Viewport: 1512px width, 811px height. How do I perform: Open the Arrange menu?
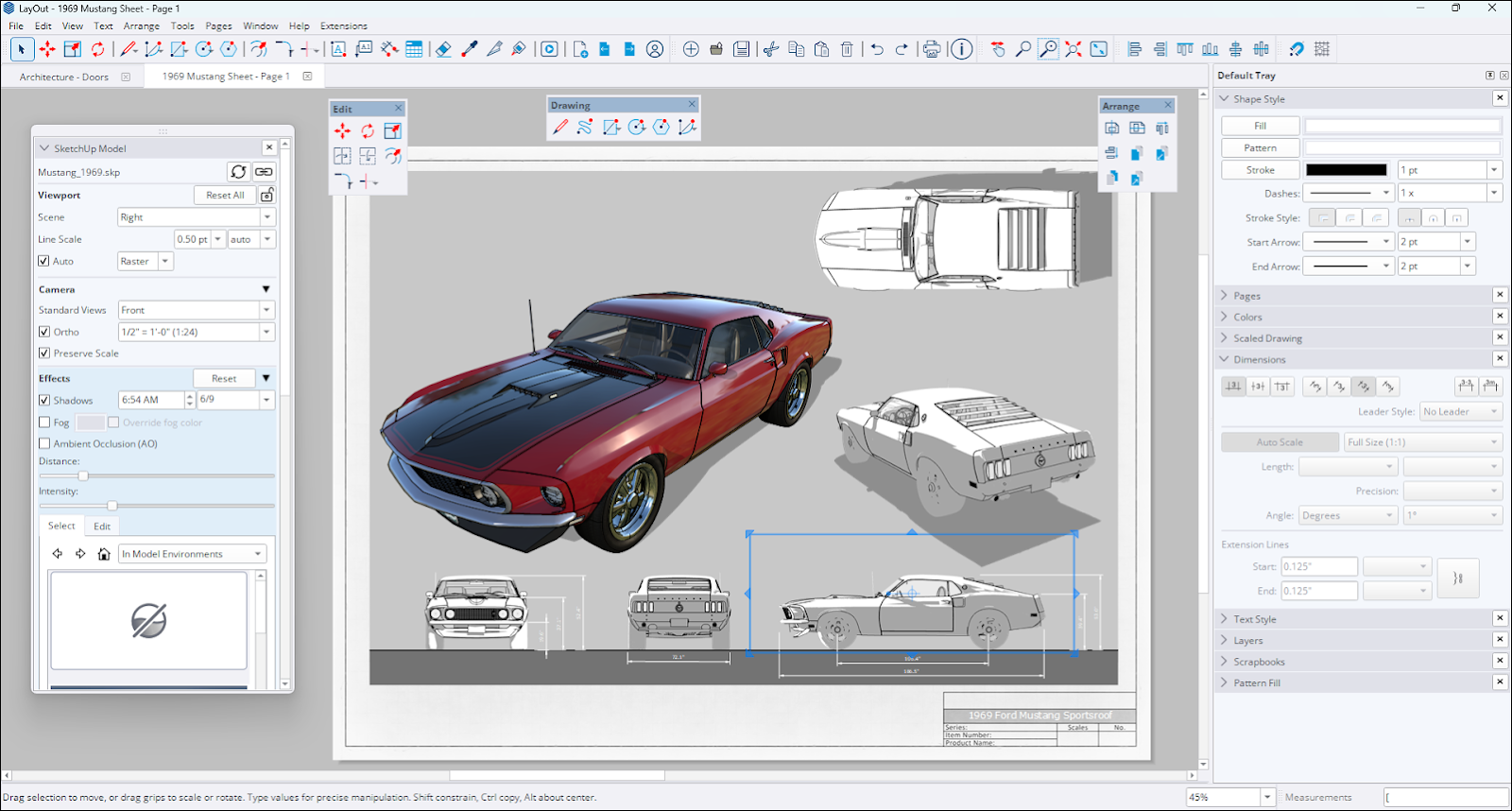[141, 26]
